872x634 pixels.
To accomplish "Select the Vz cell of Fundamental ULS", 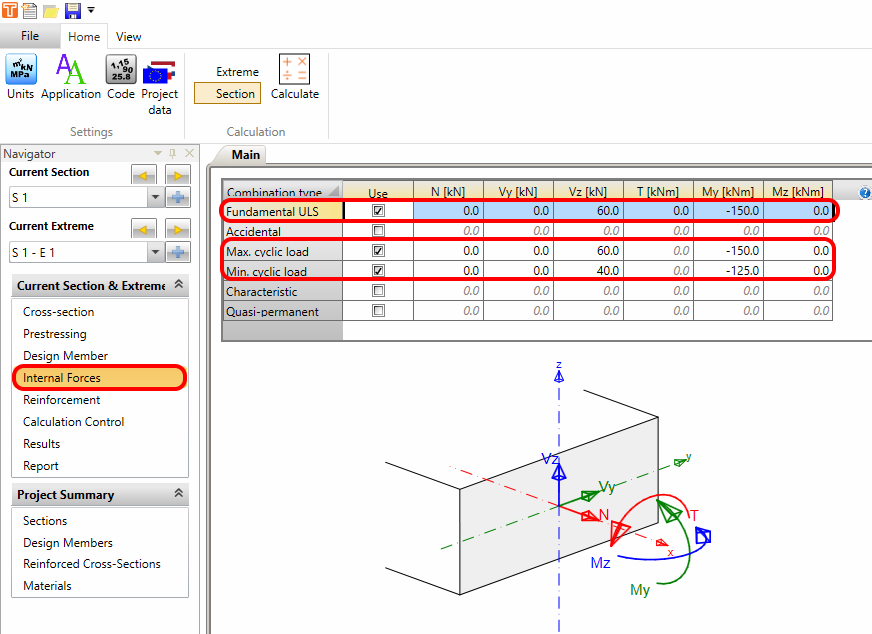I will click(x=588, y=211).
